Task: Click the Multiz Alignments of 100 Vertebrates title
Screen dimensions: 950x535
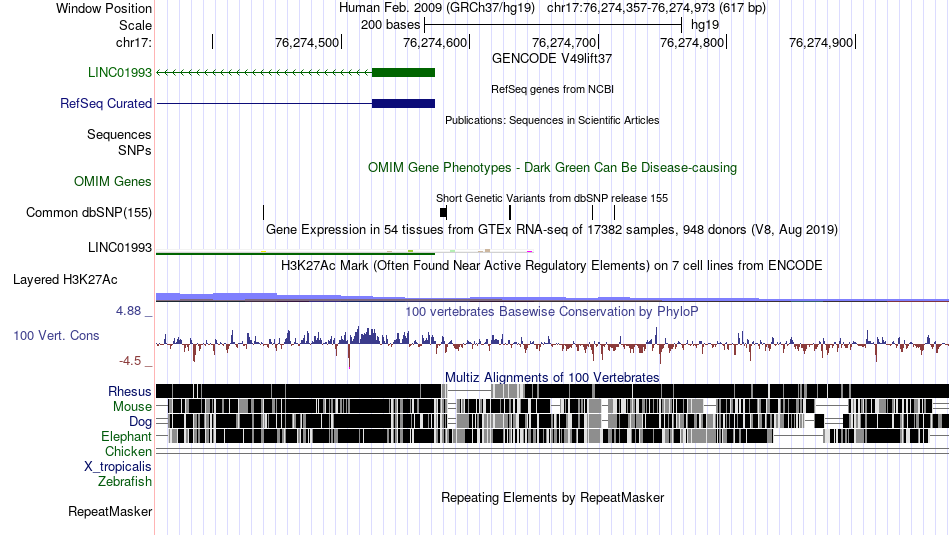Action: click(x=552, y=377)
